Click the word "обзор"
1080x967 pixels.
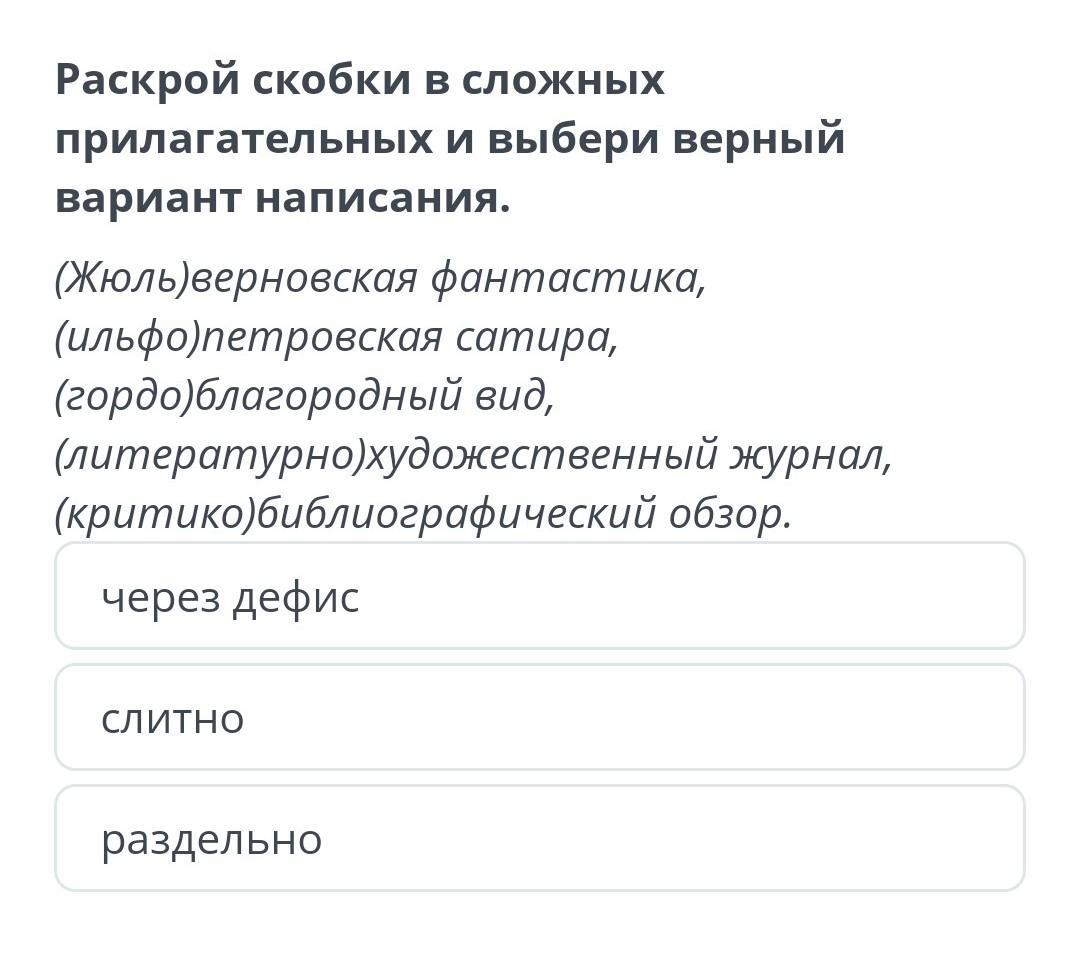tap(730, 515)
